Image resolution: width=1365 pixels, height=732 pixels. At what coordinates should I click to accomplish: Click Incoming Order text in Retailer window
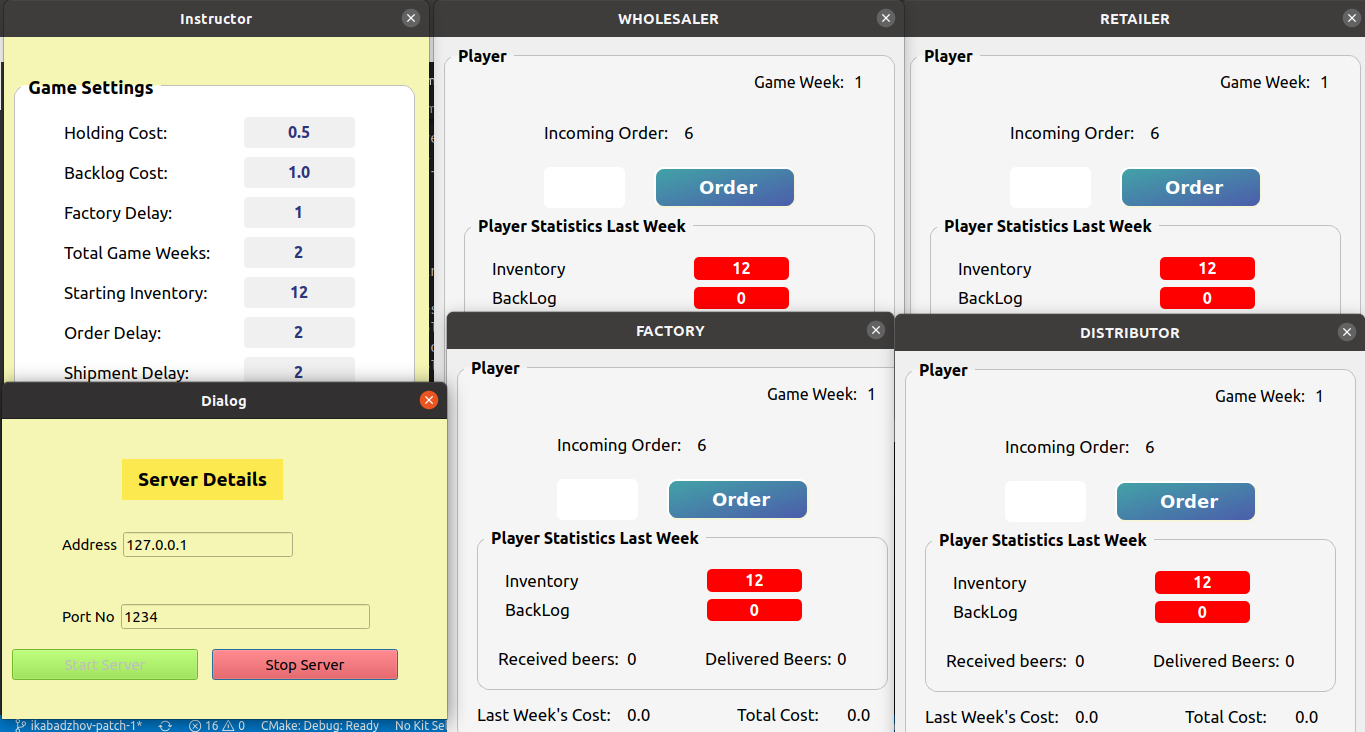pyautogui.click(x=1072, y=133)
